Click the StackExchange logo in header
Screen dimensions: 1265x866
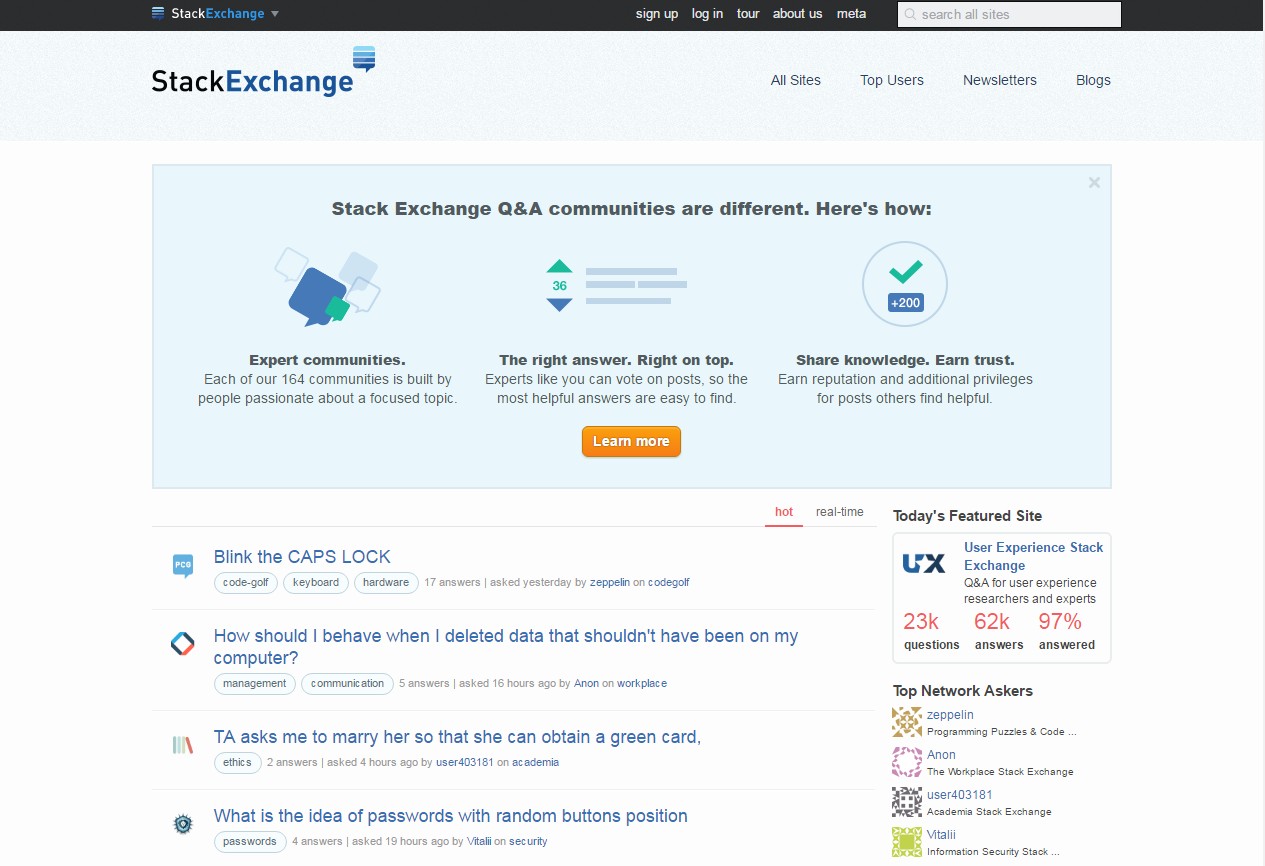(262, 74)
